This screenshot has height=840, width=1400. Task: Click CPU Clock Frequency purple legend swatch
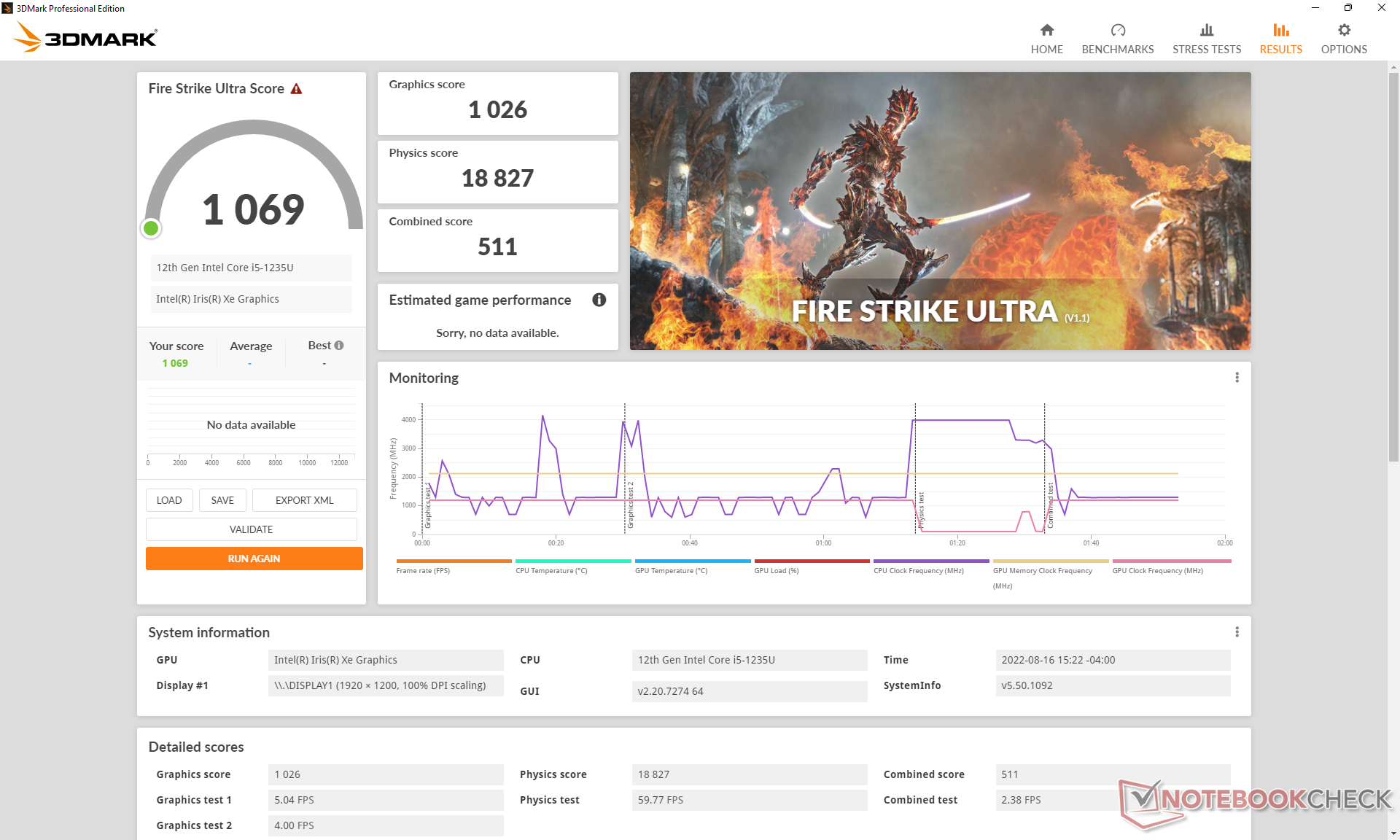(x=930, y=561)
